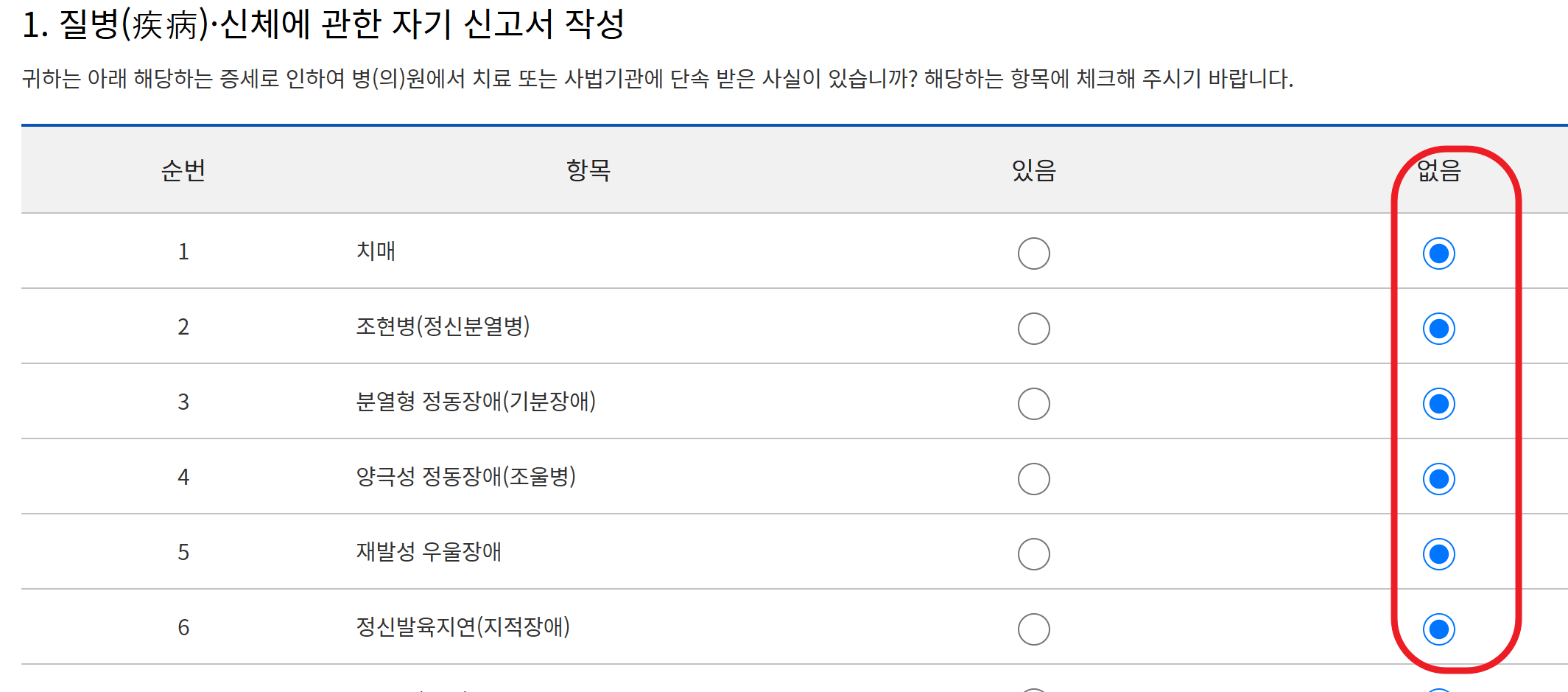Select '있음' radio button for 치매
Image resolution: width=1568 pixels, height=692 pixels.
[x=1033, y=253]
